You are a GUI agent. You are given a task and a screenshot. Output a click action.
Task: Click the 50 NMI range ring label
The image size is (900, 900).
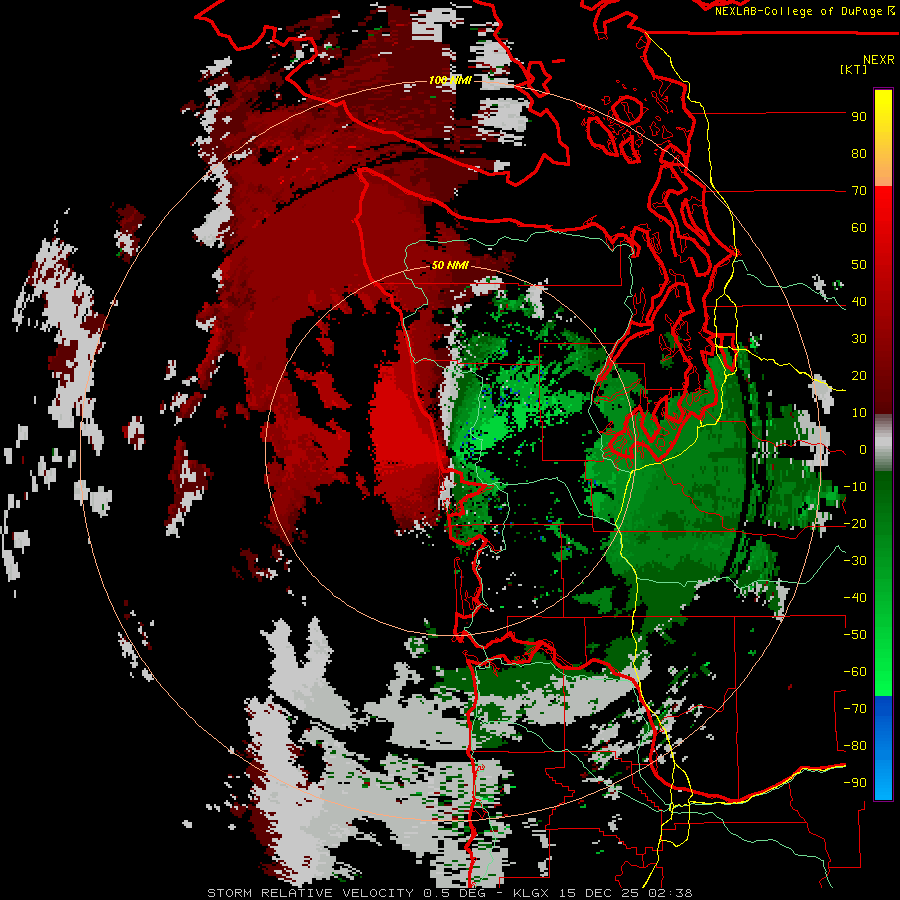(x=449, y=266)
